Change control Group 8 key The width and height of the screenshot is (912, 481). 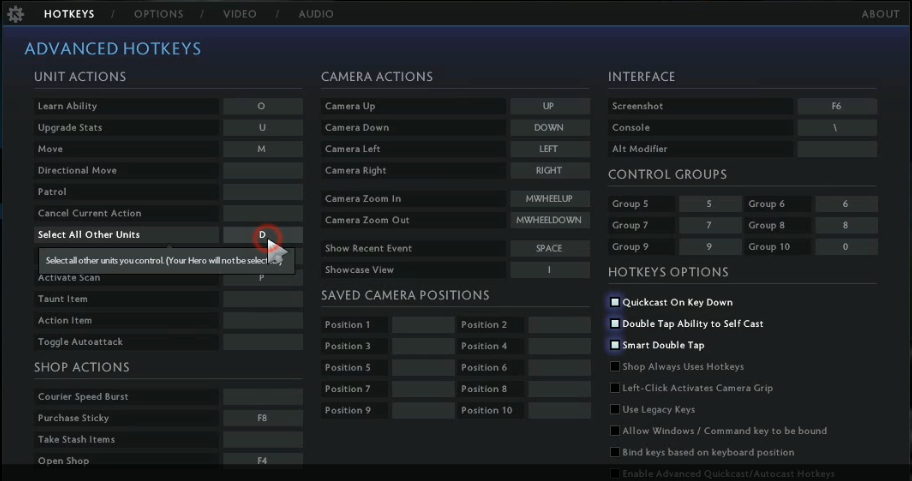pos(846,225)
